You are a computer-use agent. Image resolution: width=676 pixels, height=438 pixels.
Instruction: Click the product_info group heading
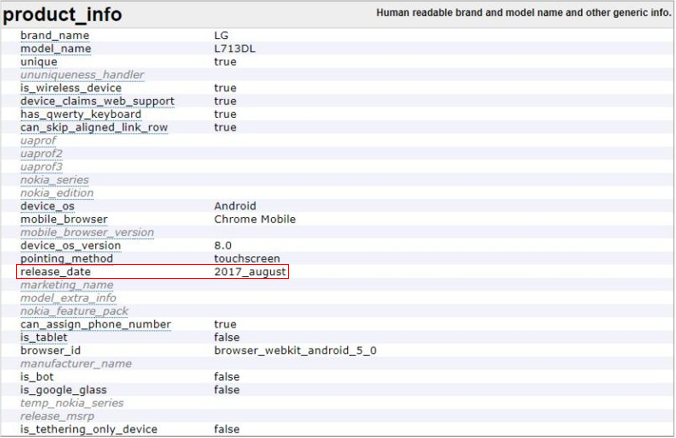(63, 15)
